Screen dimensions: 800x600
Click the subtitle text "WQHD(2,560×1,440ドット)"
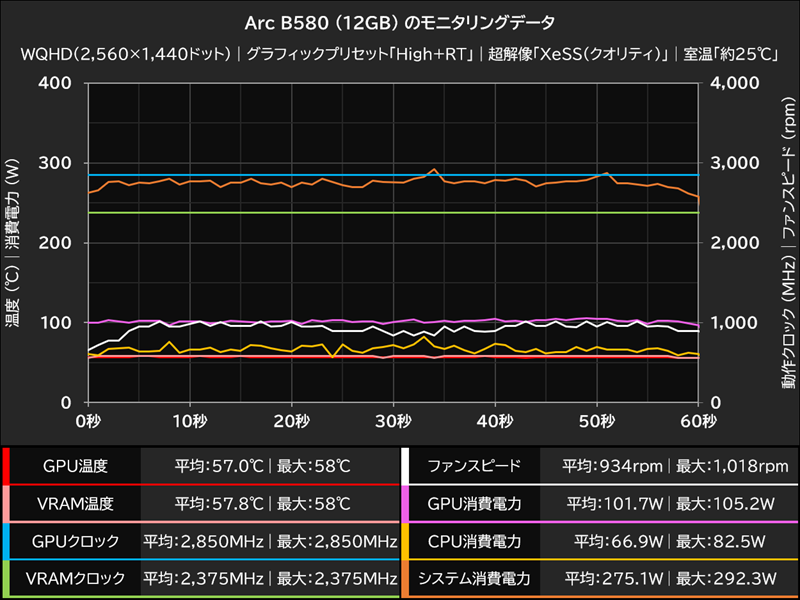[126, 54]
